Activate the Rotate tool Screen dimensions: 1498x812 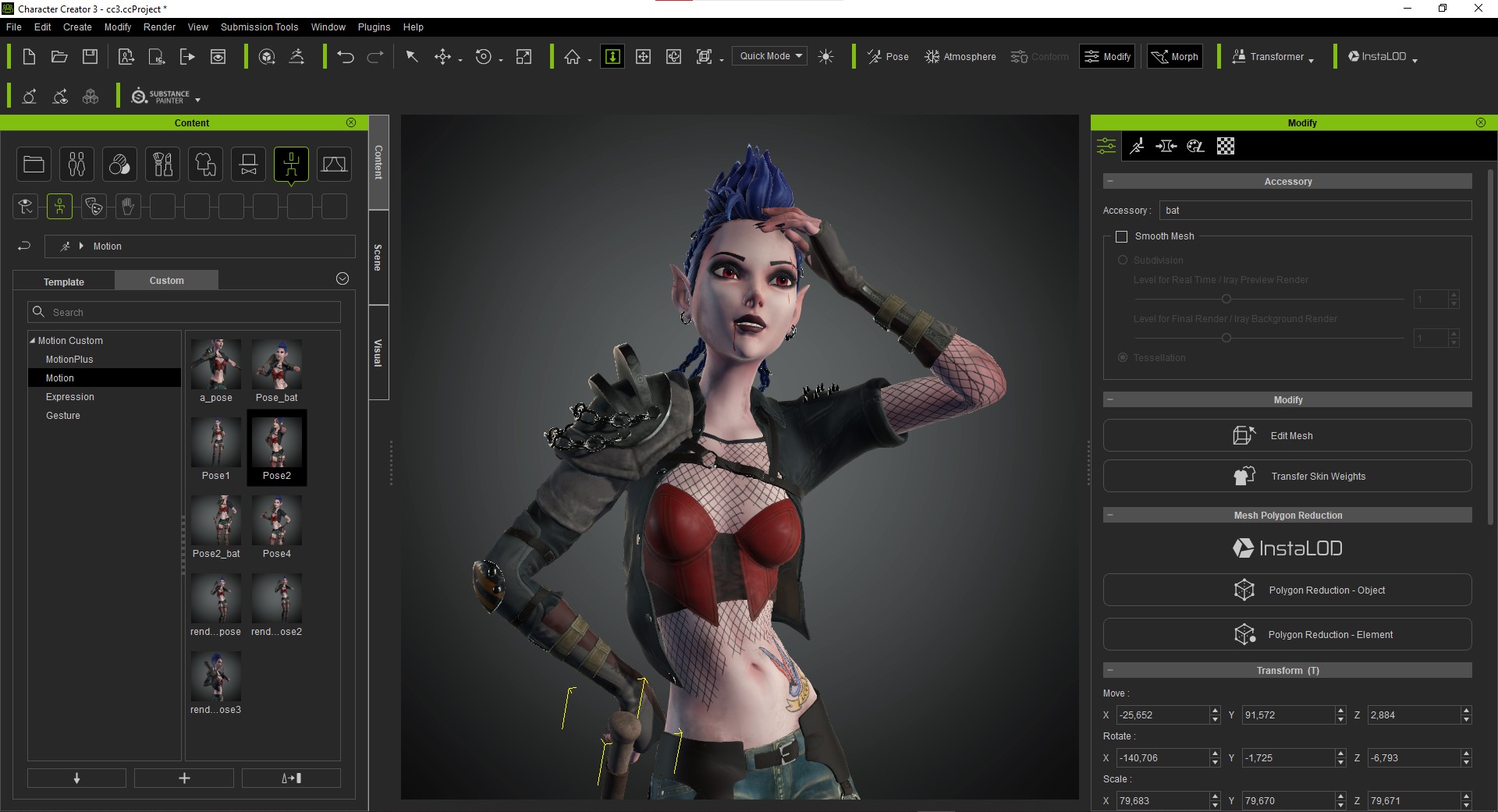tap(484, 56)
